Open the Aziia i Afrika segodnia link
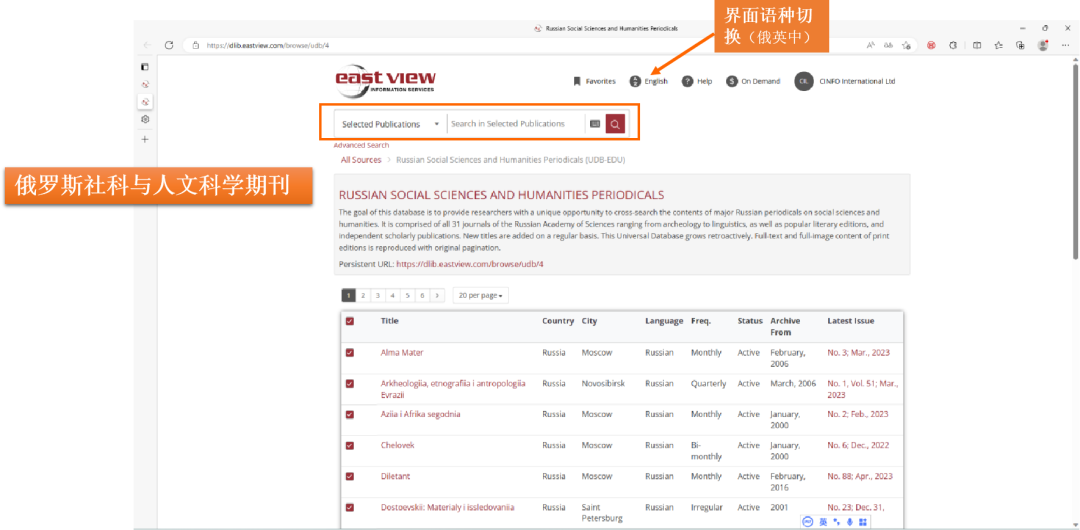 [x=421, y=415]
